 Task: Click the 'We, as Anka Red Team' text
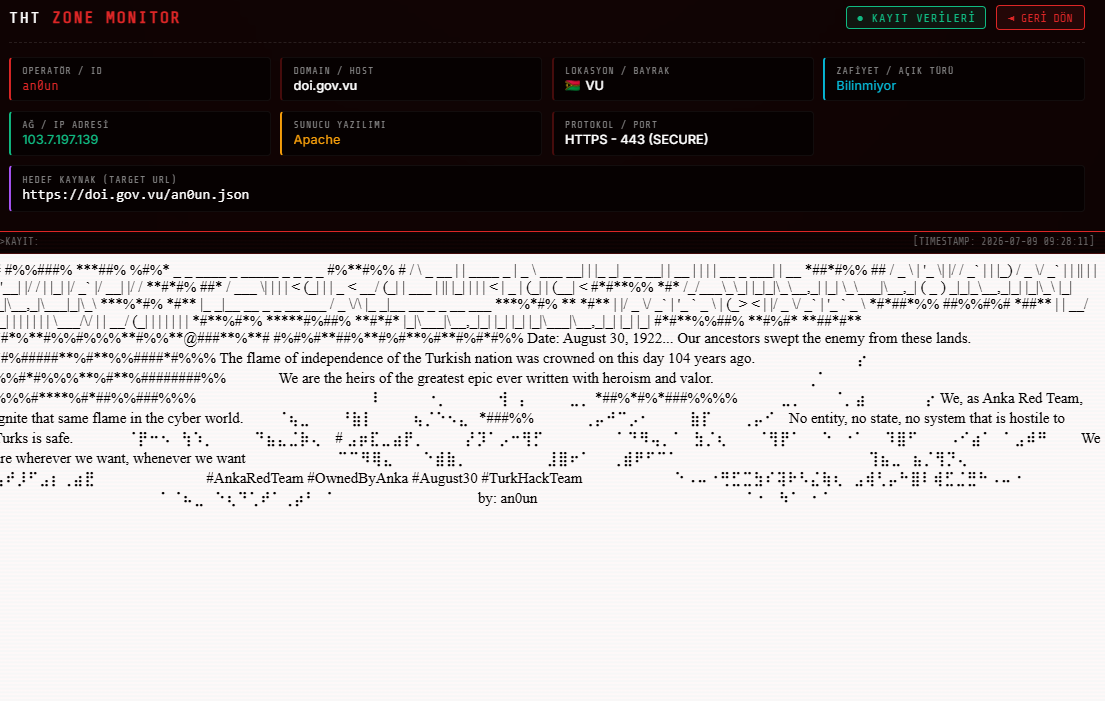(x=1011, y=398)
